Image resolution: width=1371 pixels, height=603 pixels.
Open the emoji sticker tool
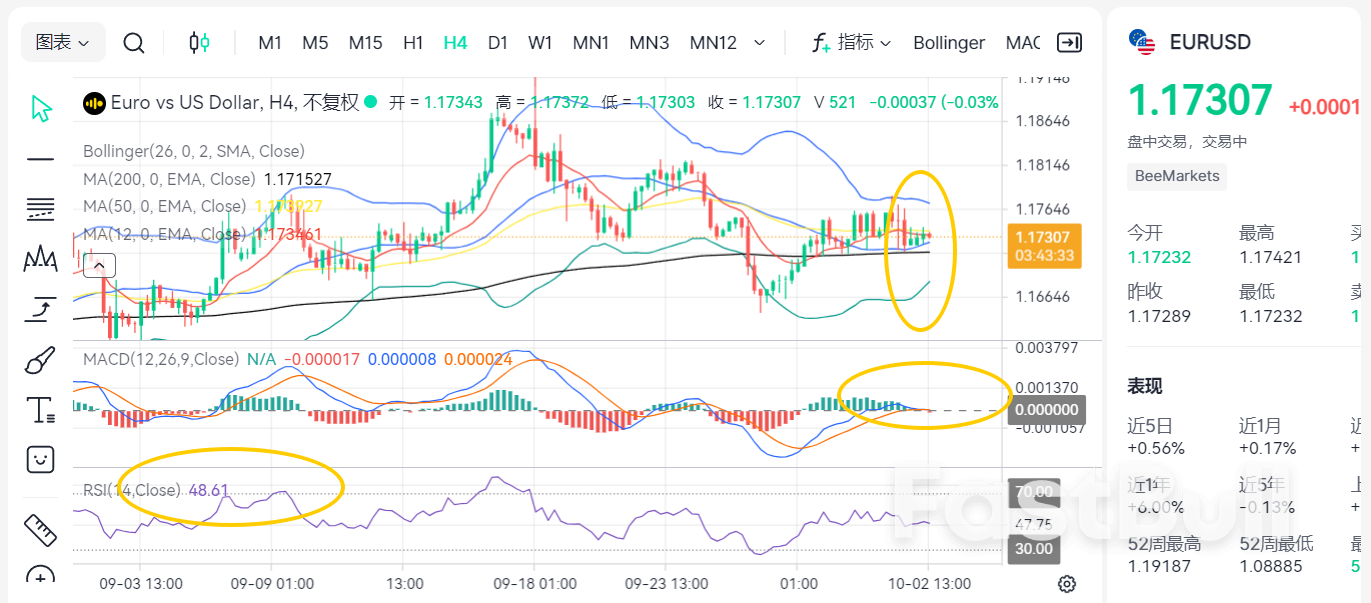[x=40, y=459]
